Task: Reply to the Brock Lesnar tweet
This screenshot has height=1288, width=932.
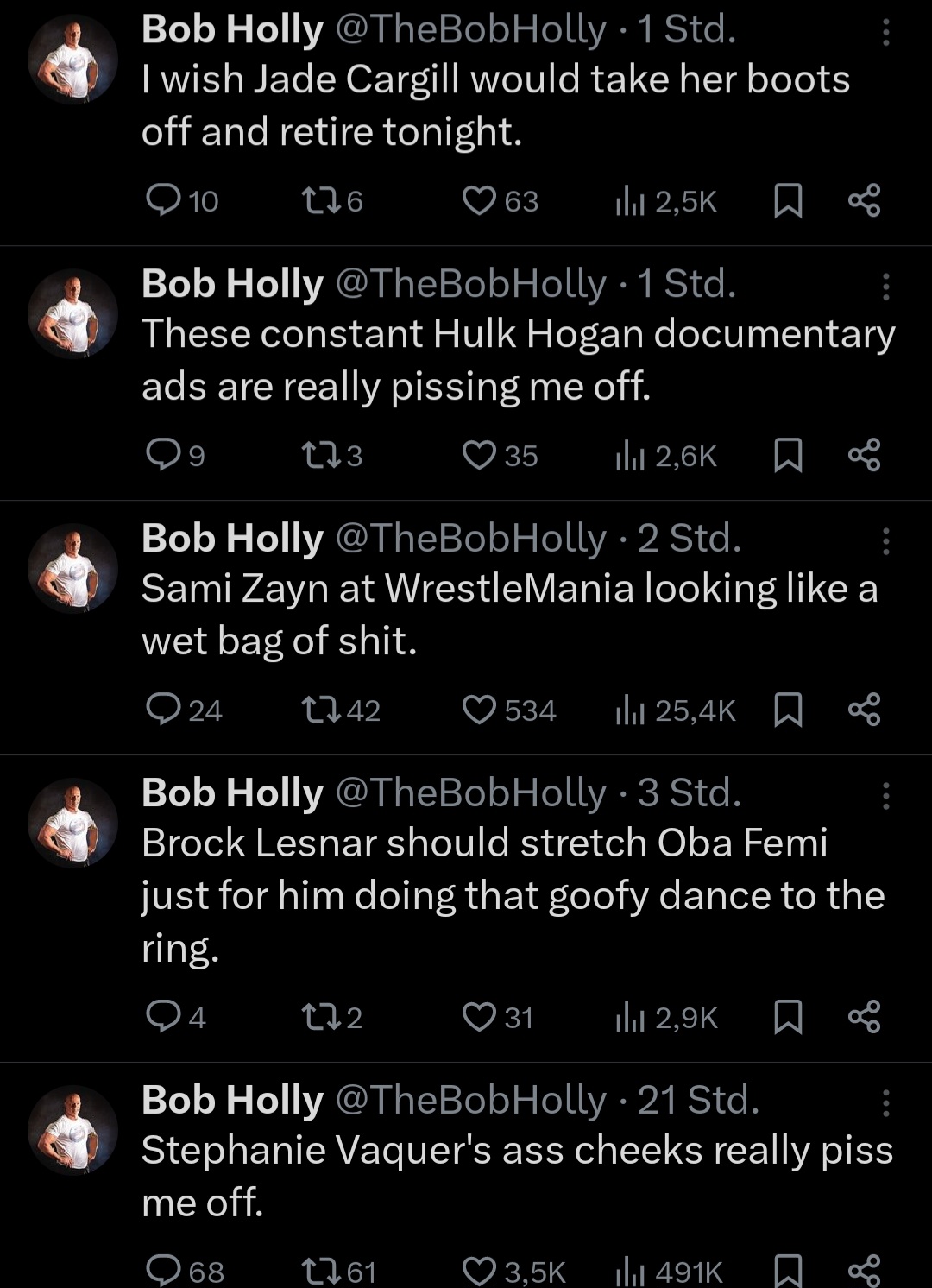Action: pos(162,1016)
